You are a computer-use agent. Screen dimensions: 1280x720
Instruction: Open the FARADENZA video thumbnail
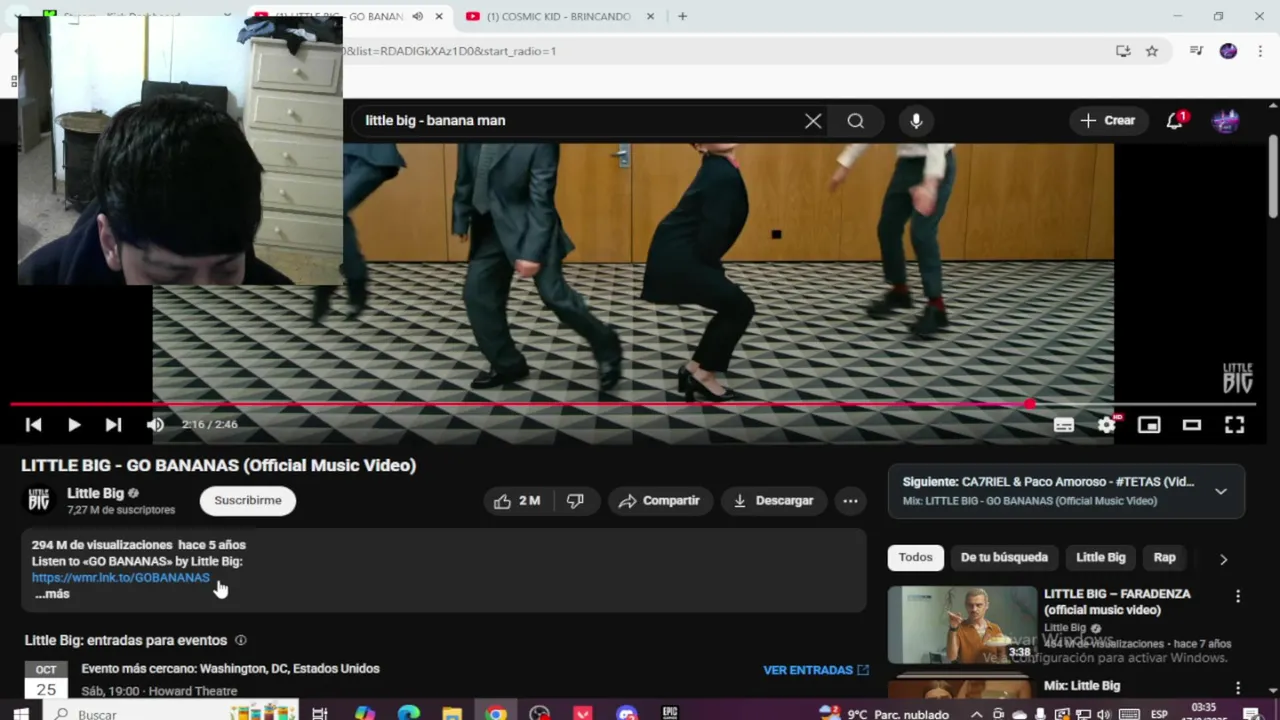(x=962, y=625)
